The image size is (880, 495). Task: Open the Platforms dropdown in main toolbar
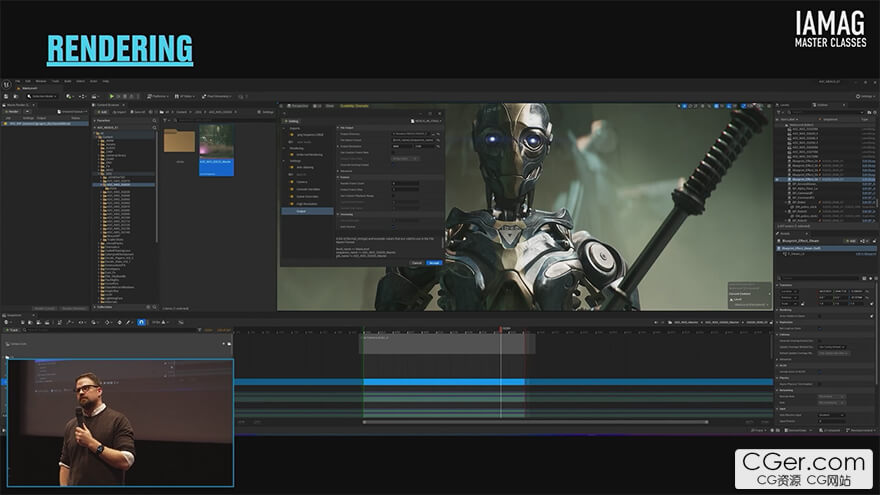pyautogui.click(x=158, y=97)
